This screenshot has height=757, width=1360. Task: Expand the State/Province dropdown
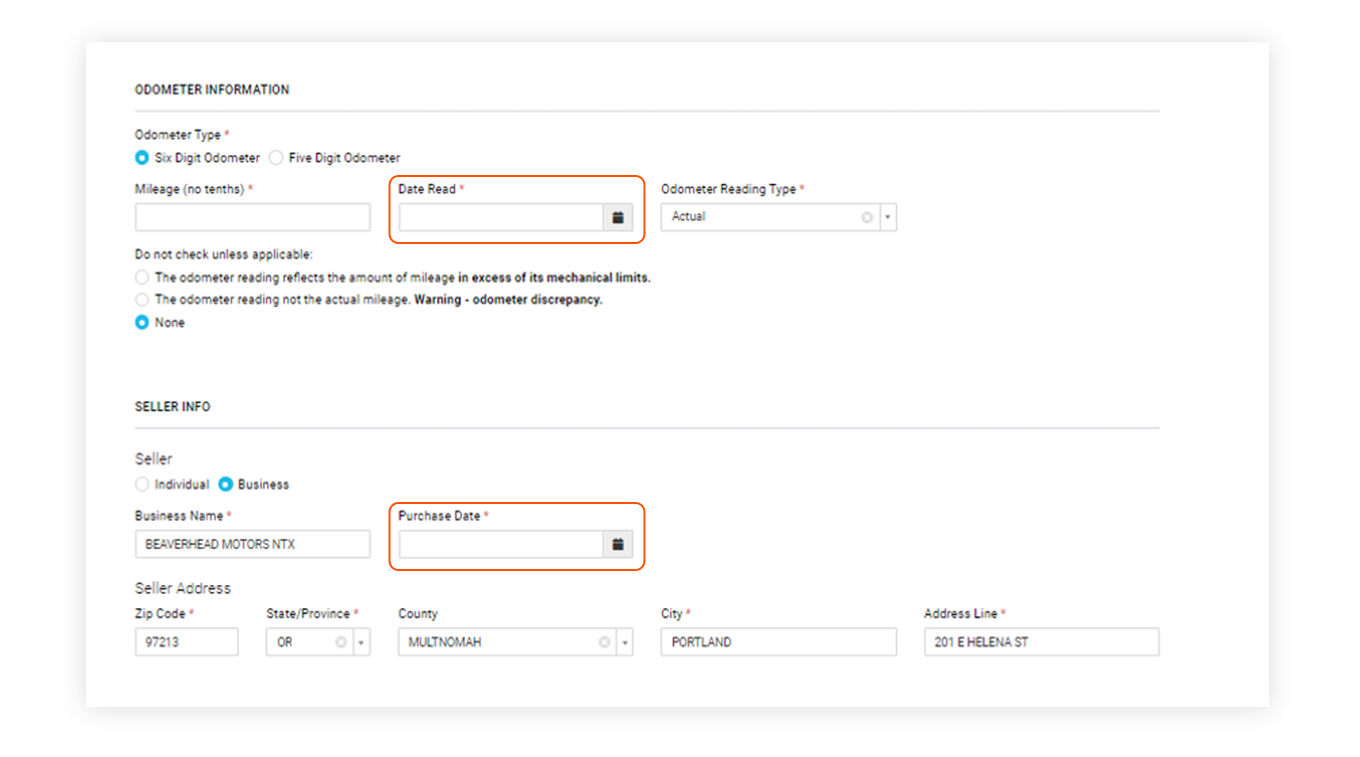[360, 641]
